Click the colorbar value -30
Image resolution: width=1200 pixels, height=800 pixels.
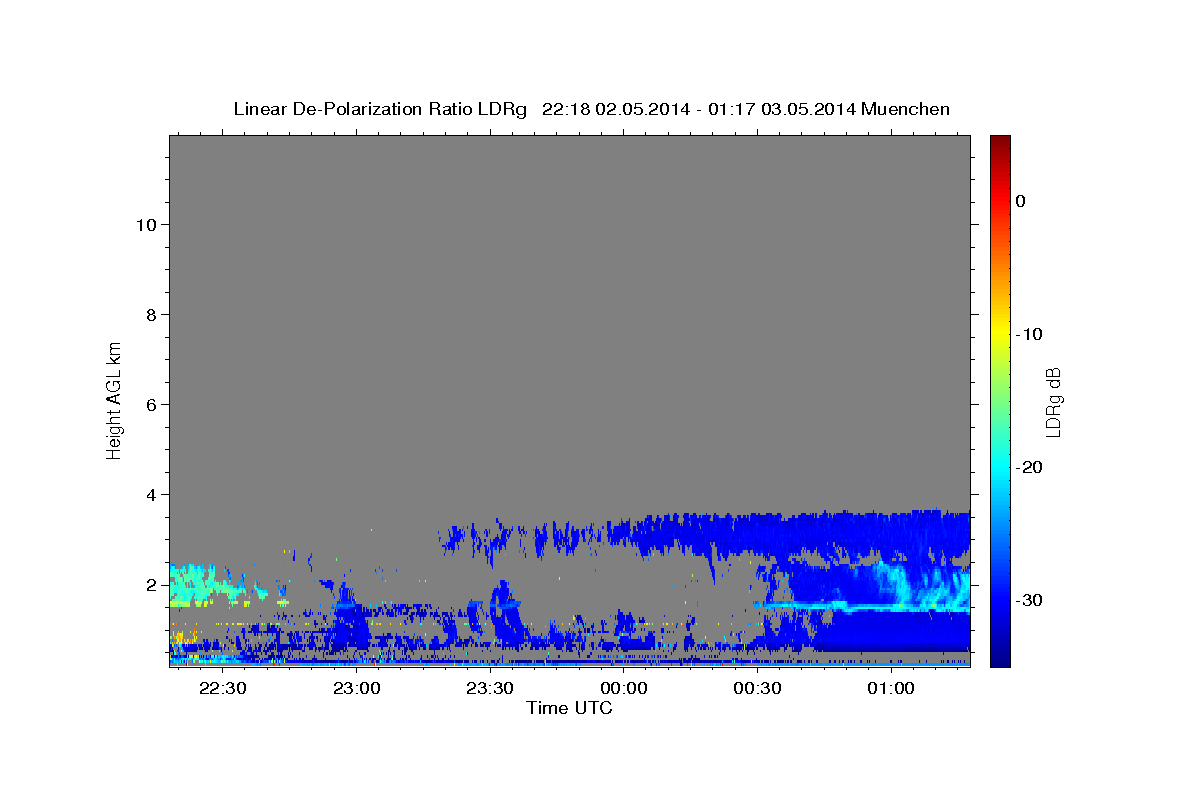(1028, 600)
